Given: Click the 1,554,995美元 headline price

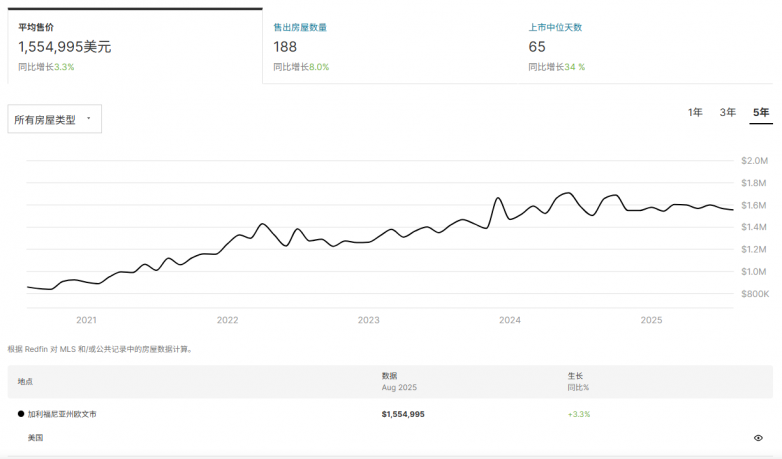Looking at the screenshot, I should pos(65,47).
